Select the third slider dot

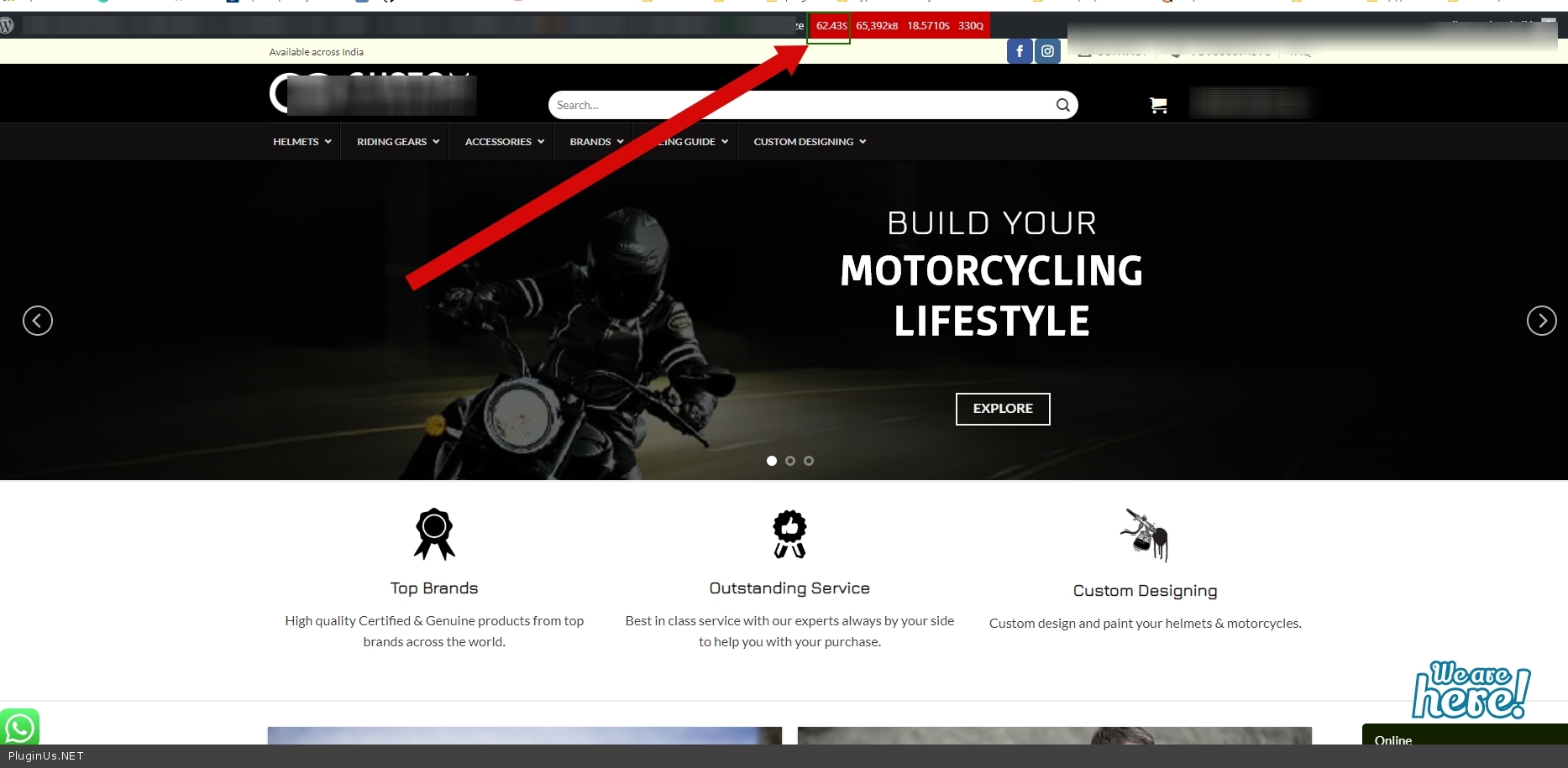pos(809,461)
